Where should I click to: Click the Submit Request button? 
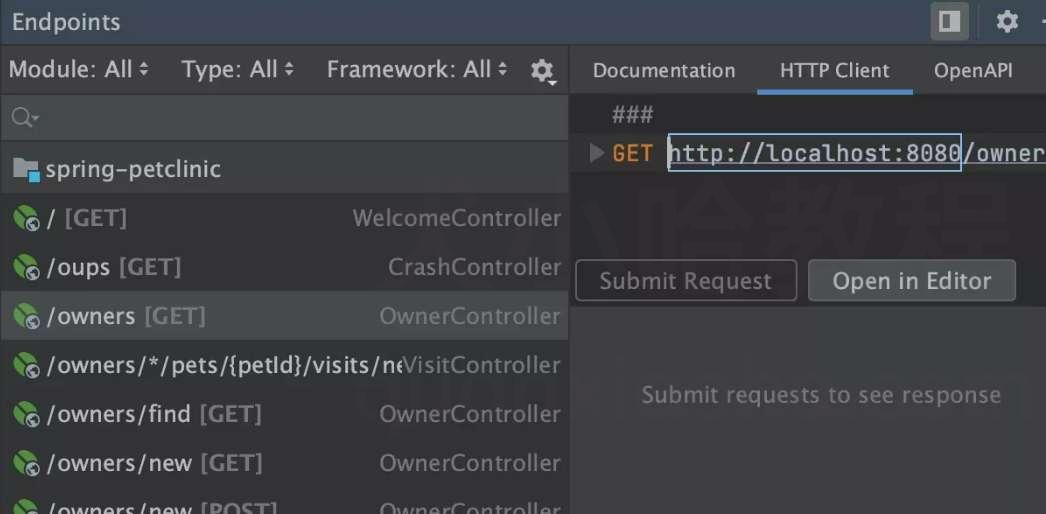686,281
